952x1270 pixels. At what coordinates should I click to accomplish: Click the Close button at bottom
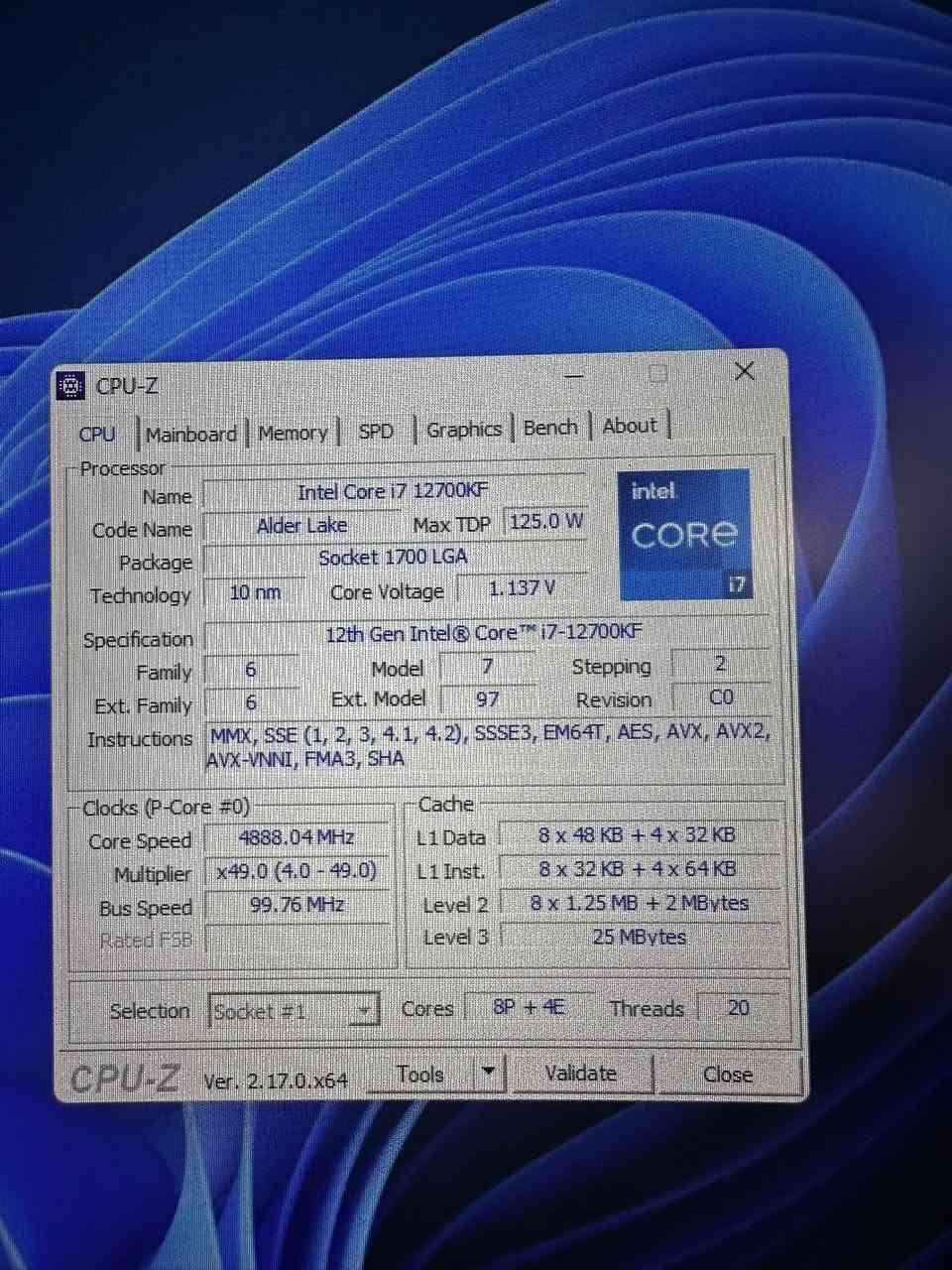728,1074
